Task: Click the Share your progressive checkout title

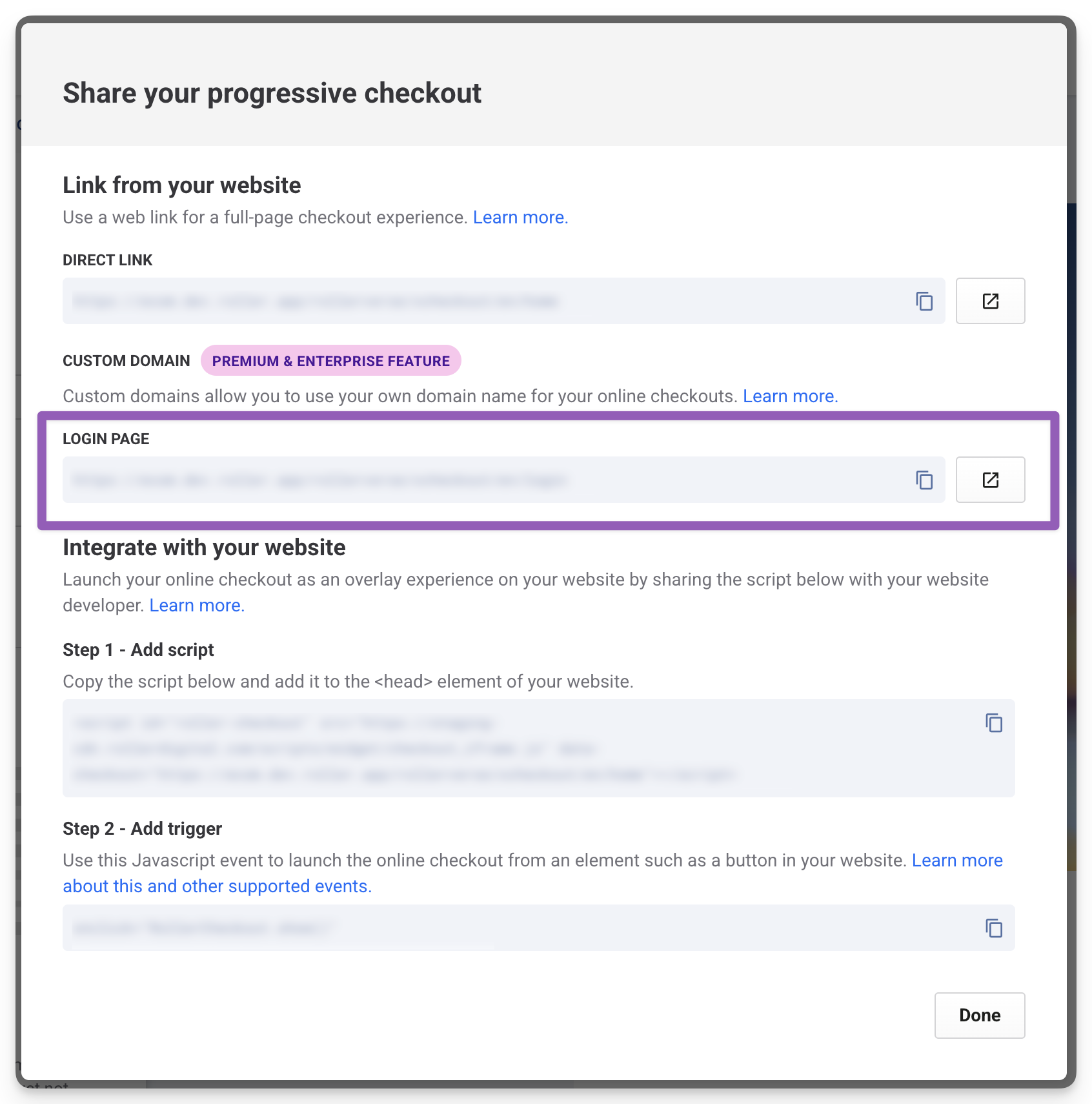Action: point(272,94)
